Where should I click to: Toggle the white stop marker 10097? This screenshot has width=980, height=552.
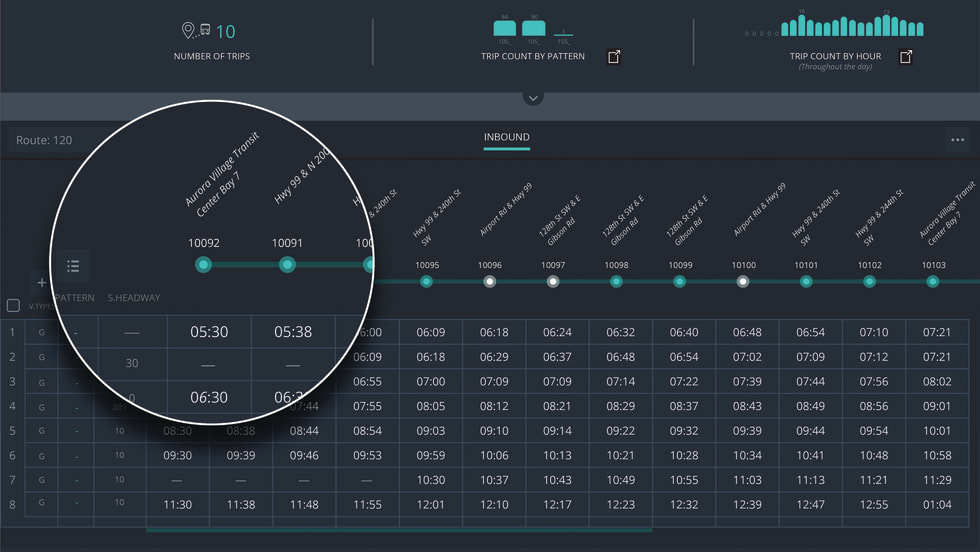[x=553, y=282]
